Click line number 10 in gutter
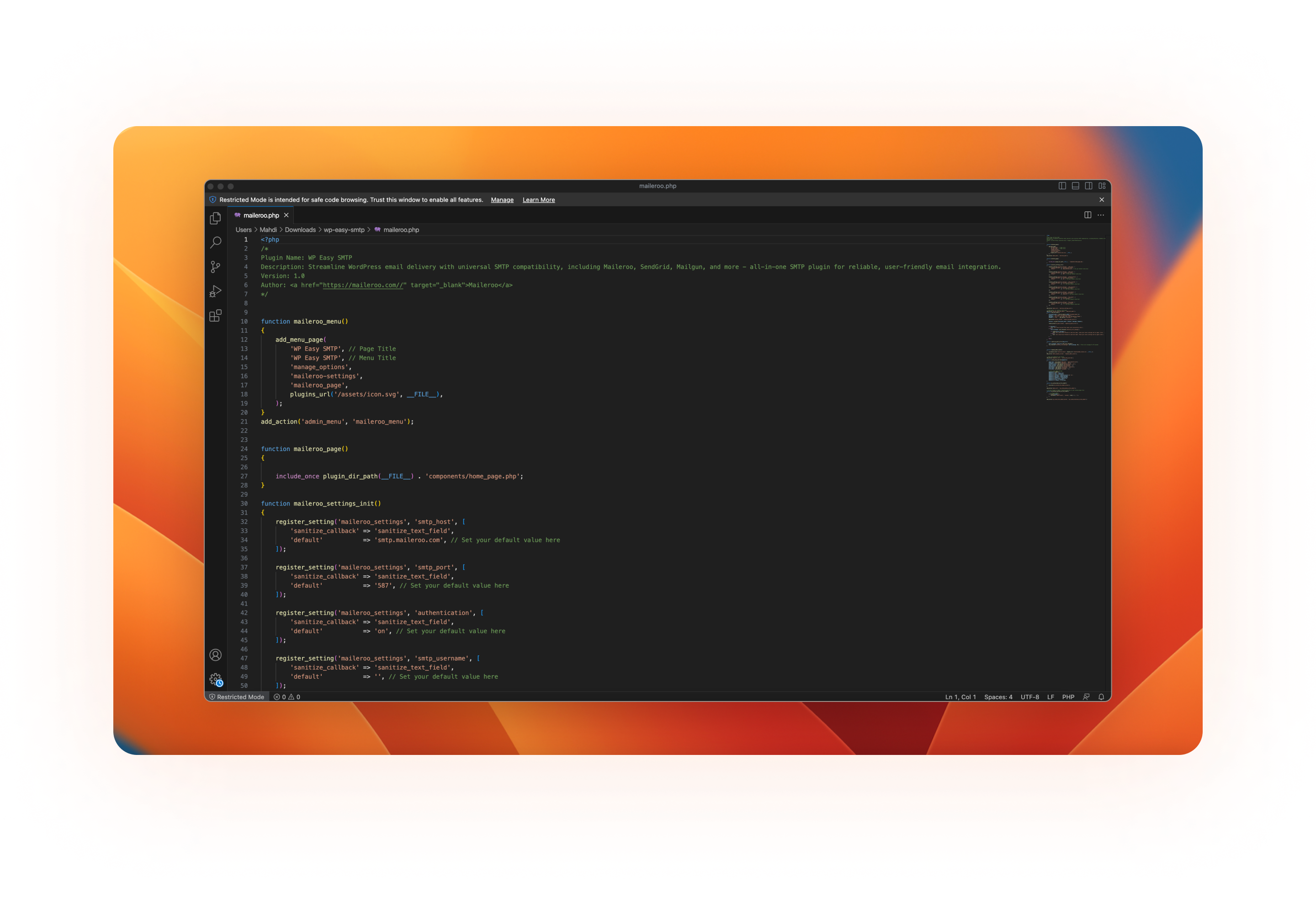 244,322
